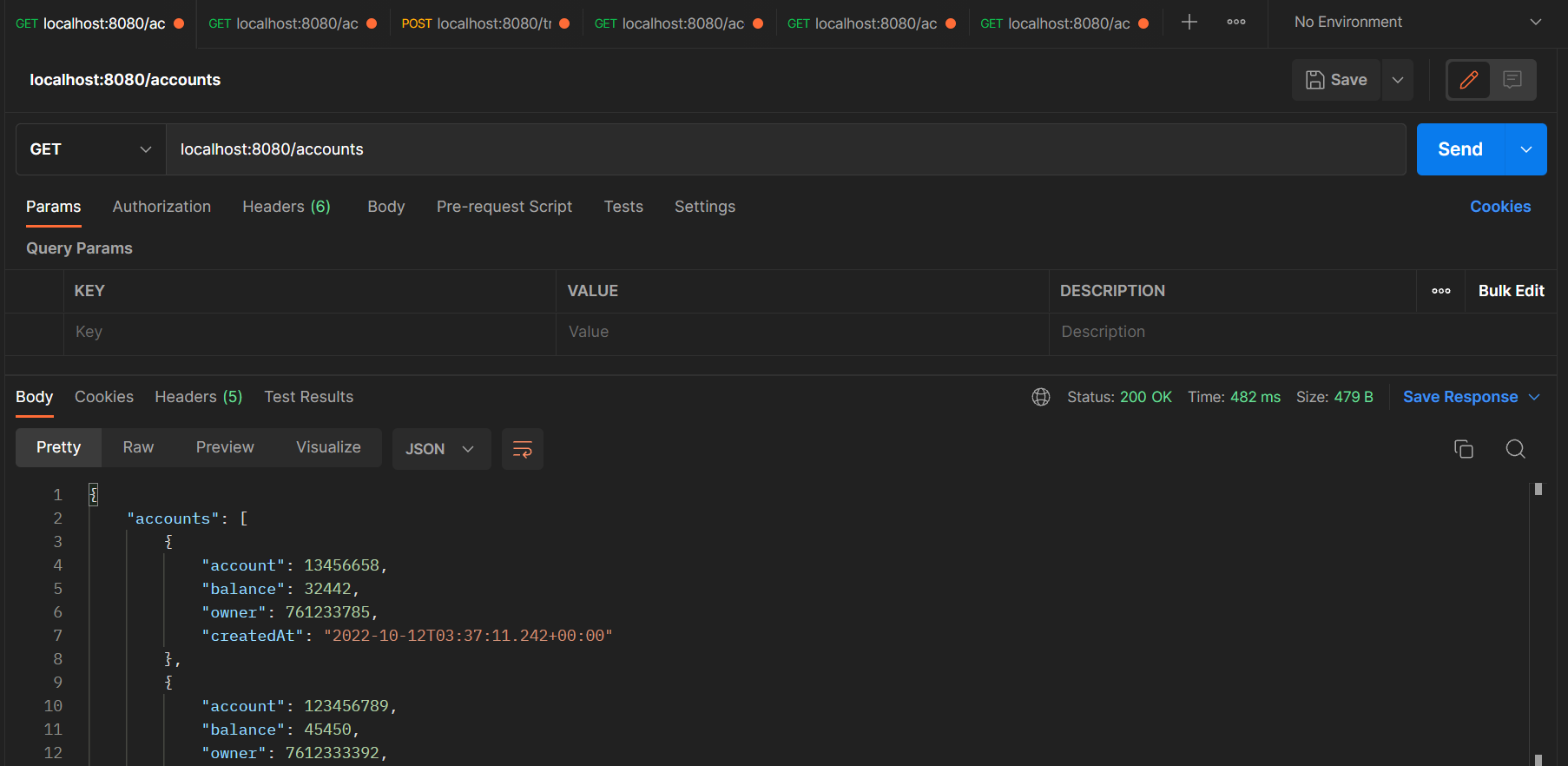Open the Test Results tab
This screenshot has width=1568, height=766.
(x=309, y=397)
